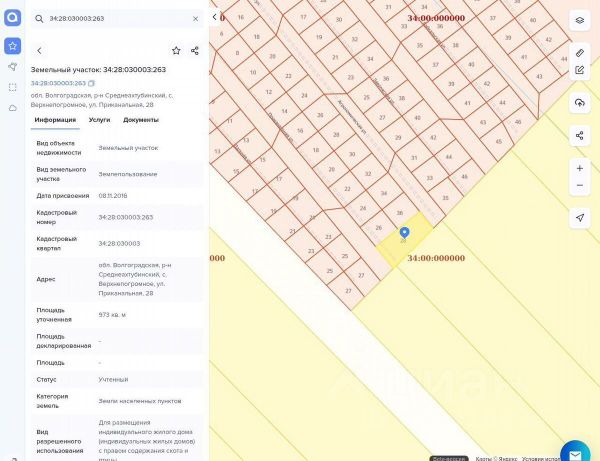600x461 pixels.
Task: Select the edit drawing tool on map
Action: (580, 70)
